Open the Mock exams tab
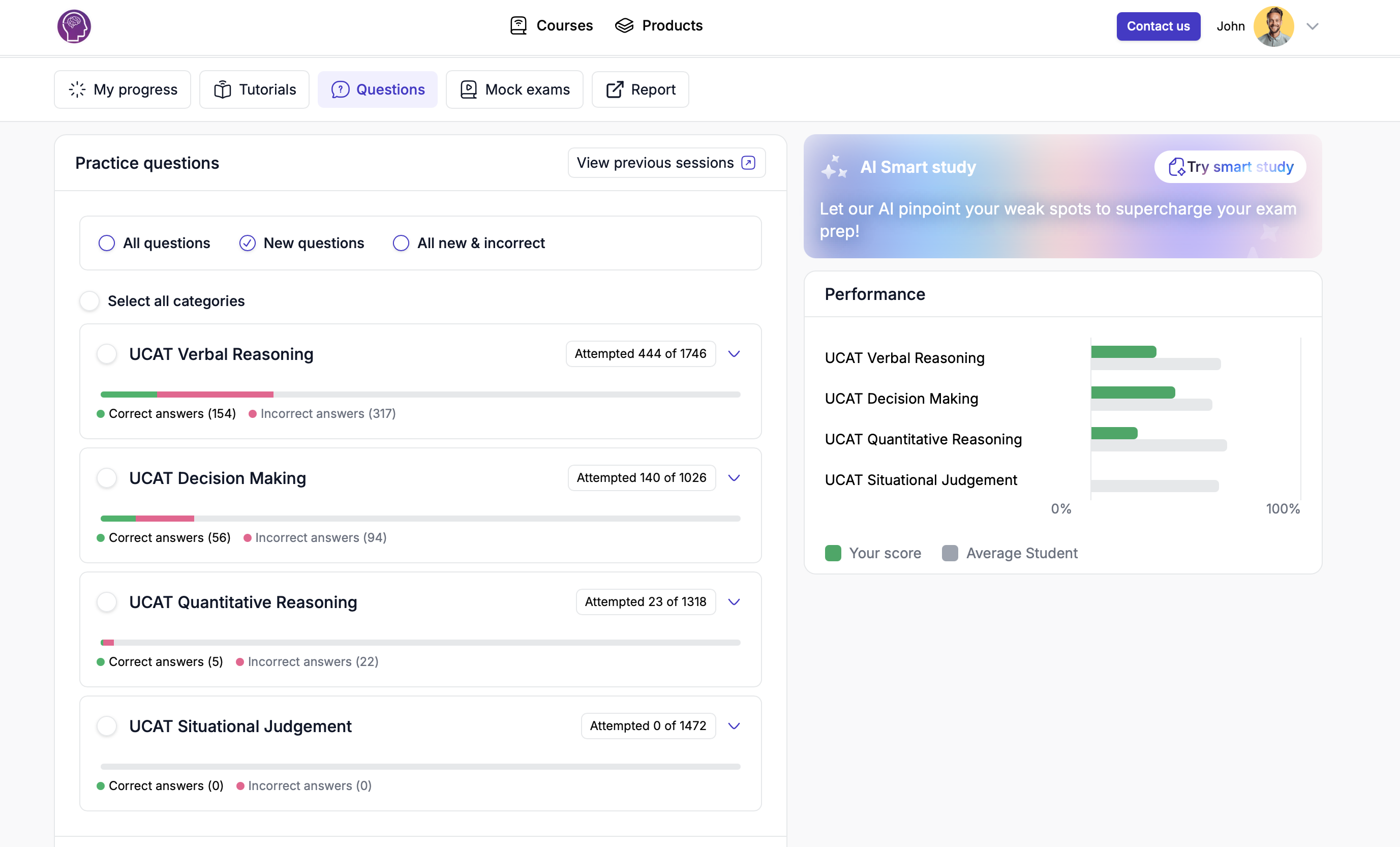 (515, 89)
